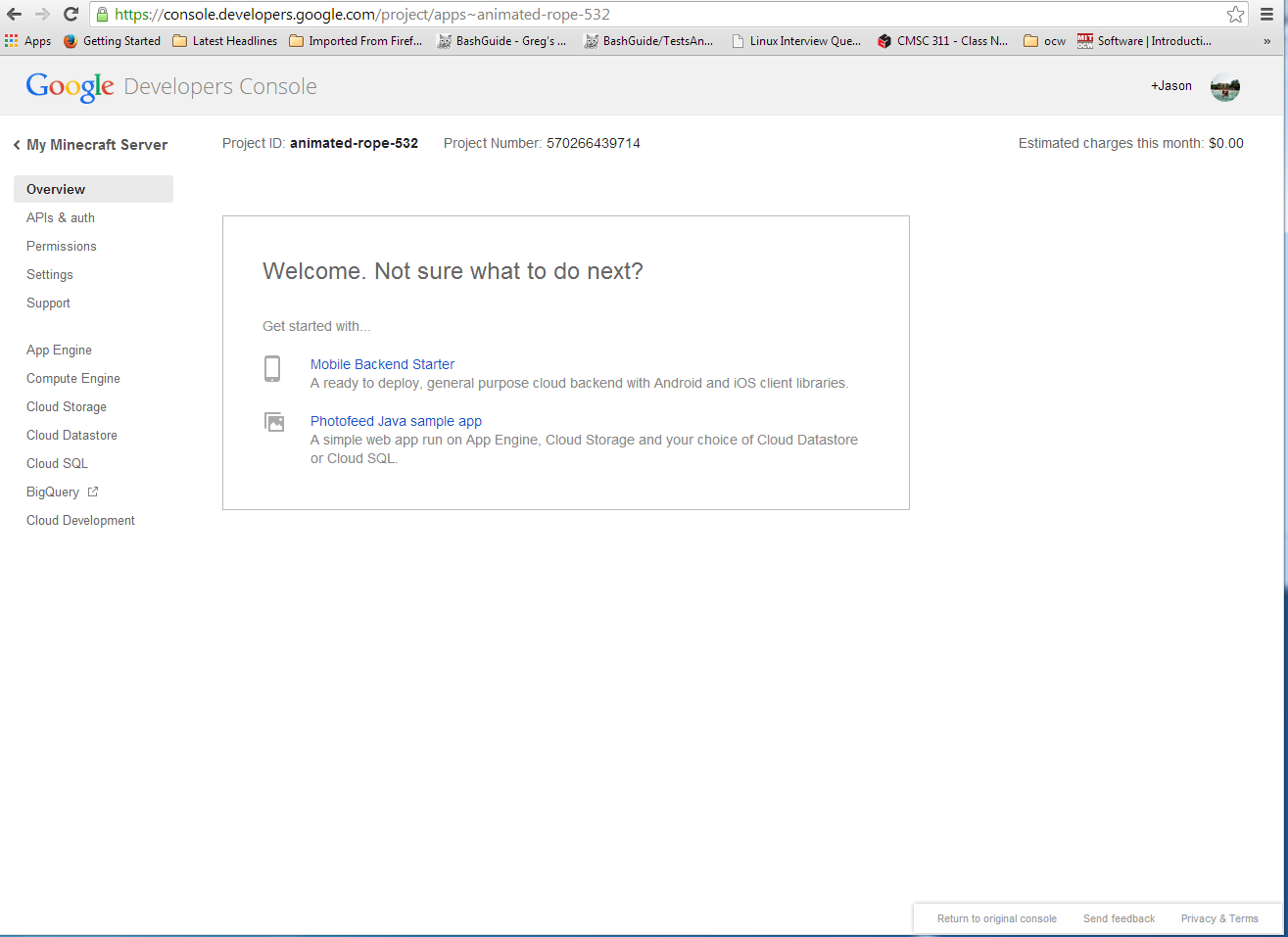
Task: Go back to projects via My Minecraft Server
Action: (90, 145)
